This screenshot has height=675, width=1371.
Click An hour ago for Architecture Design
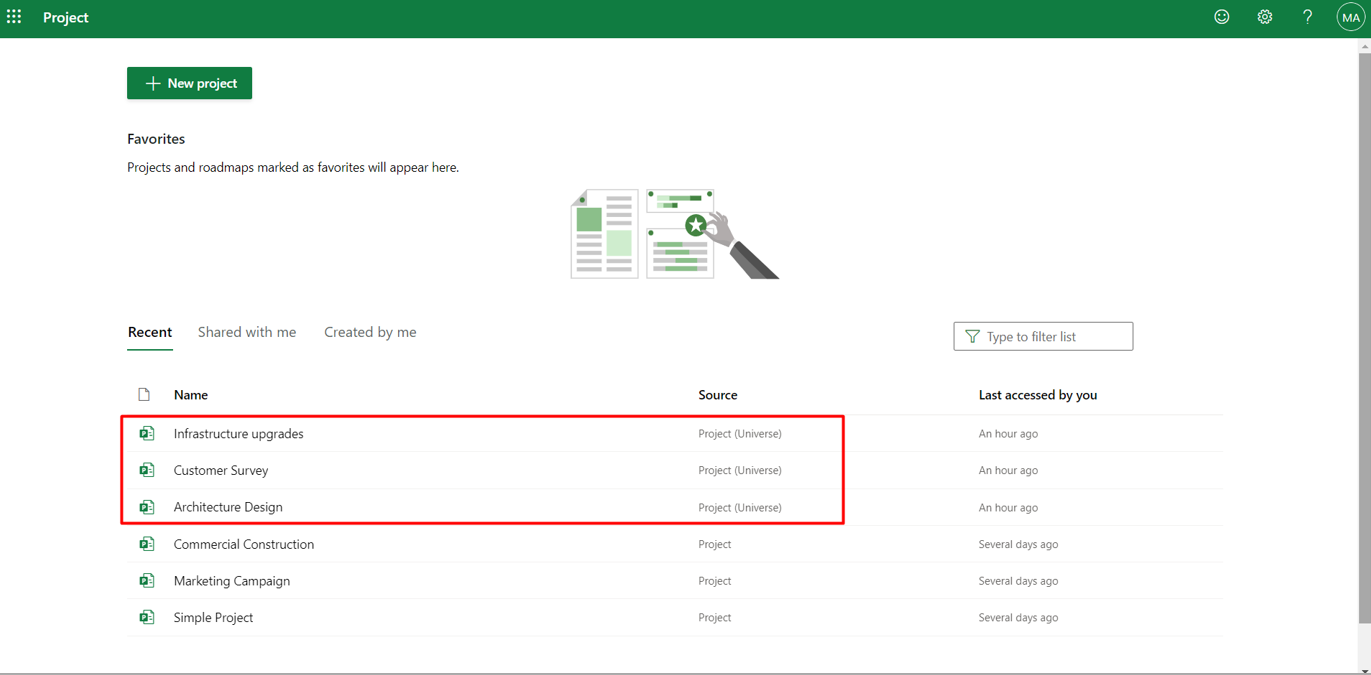(x=1008, y=507)
